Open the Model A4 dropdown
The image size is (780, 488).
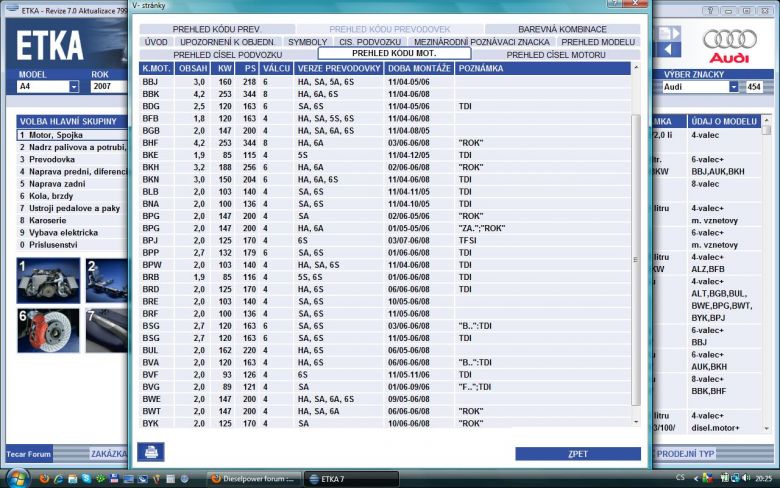coord(74,87)
